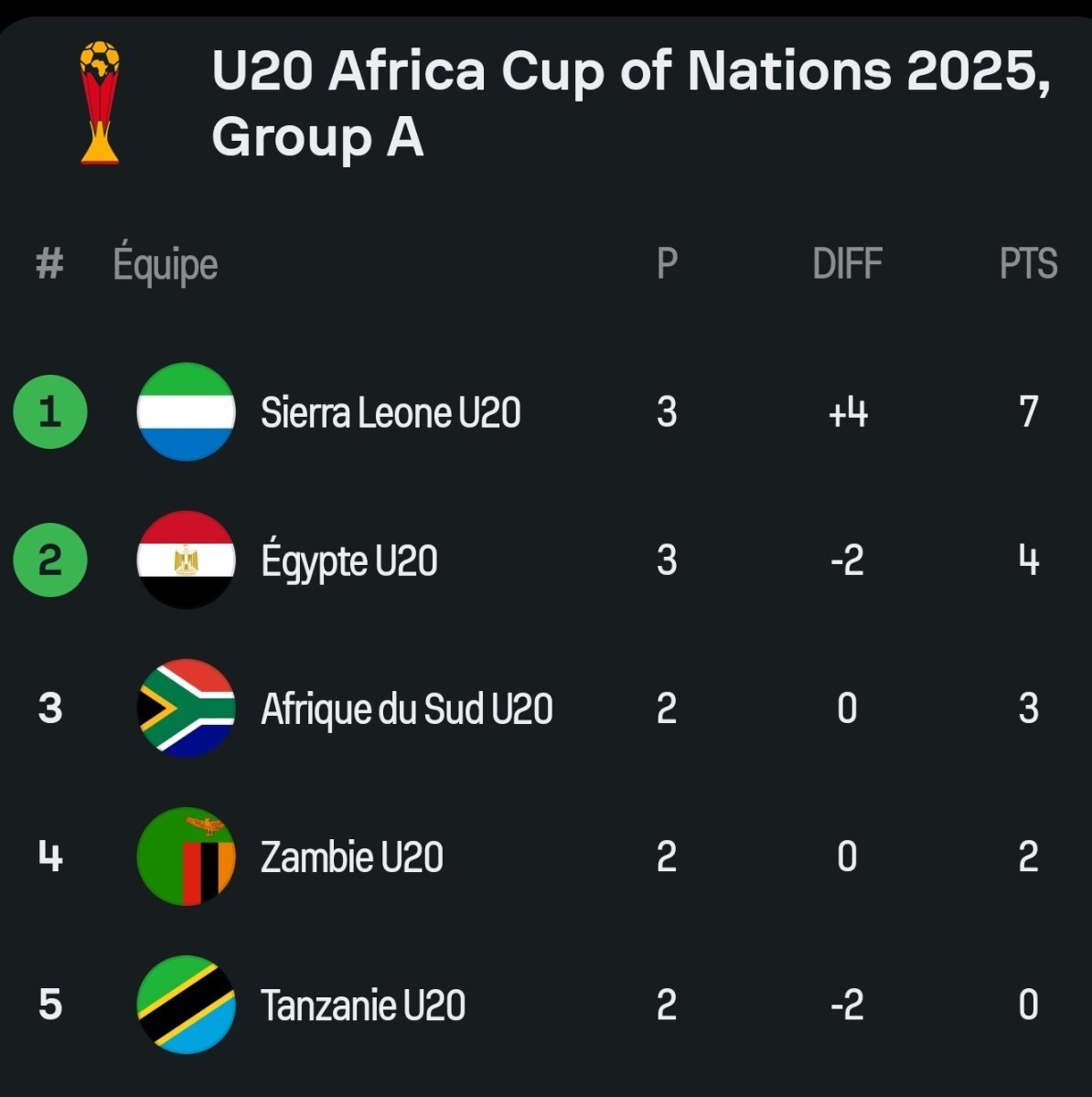Select Afrique du Sud U20 team name
Image resolution: width=1092 pixels, height=1097 pixels.
pos(407,708)
